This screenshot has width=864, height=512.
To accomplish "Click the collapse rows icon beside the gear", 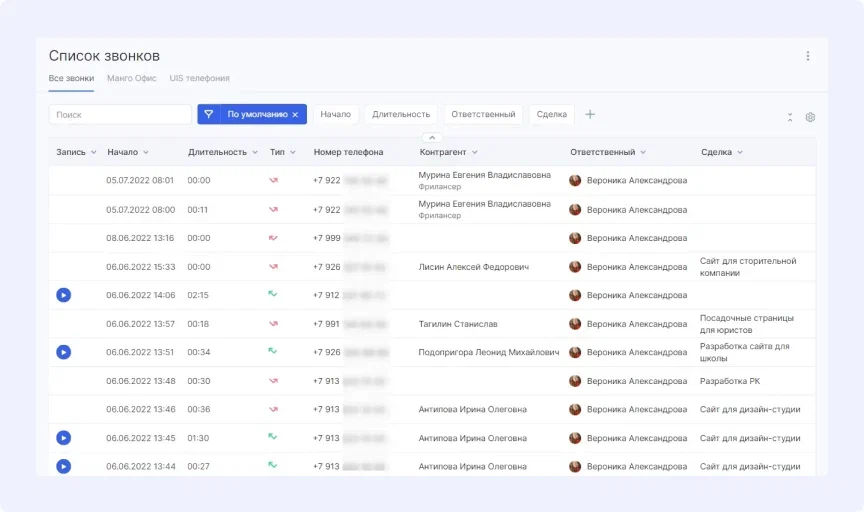I will (790, 117).
